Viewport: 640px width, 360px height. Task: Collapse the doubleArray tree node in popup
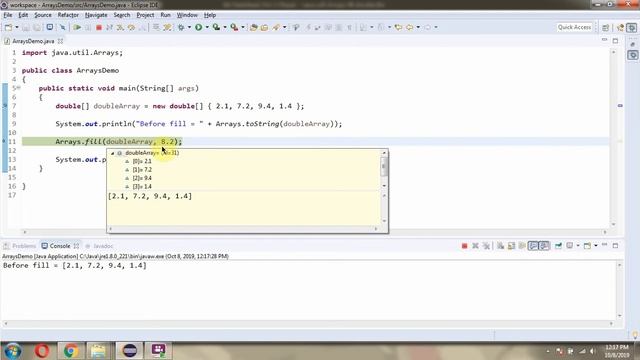click(113, 153)
